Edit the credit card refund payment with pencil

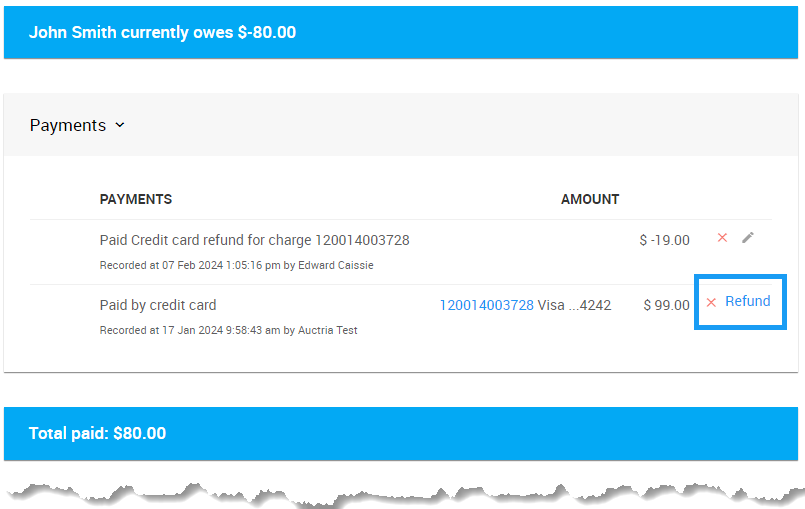click(x=748, y=238)
